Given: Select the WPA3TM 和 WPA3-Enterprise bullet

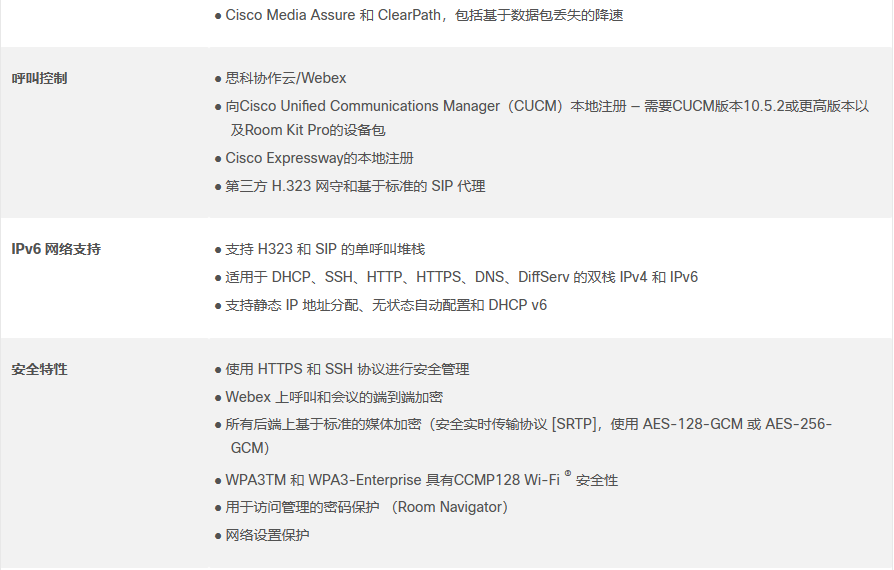Looking at the screenshot, I should coord(421,480).
